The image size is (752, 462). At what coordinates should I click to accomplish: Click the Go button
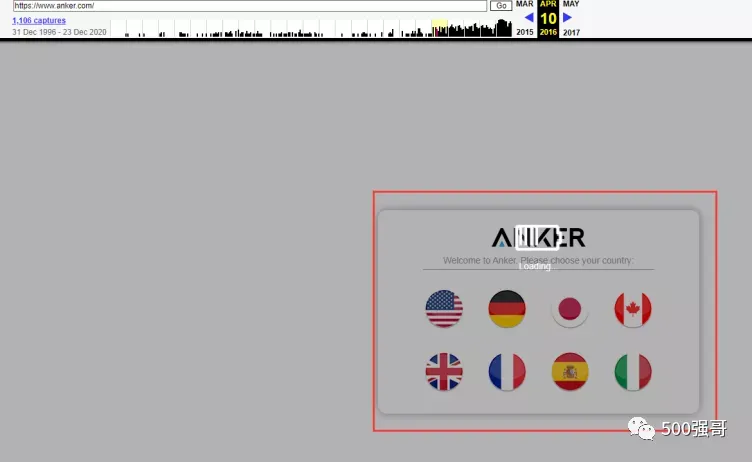(501, 6)
